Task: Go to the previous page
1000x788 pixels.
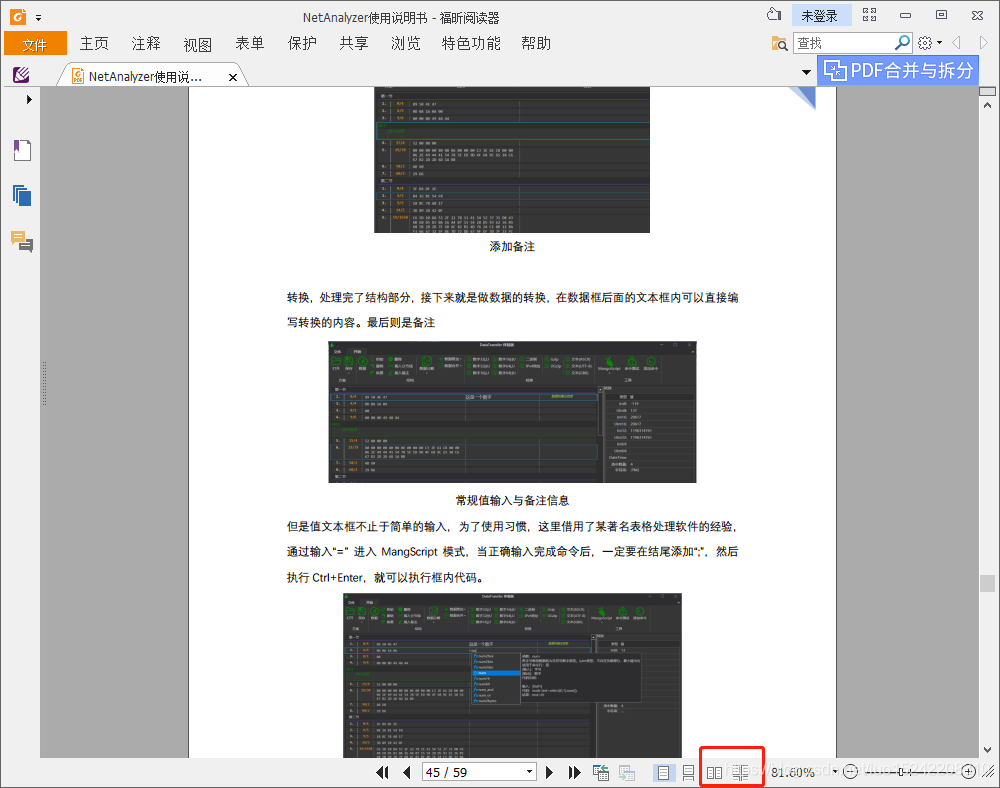Action: [407, 772]
